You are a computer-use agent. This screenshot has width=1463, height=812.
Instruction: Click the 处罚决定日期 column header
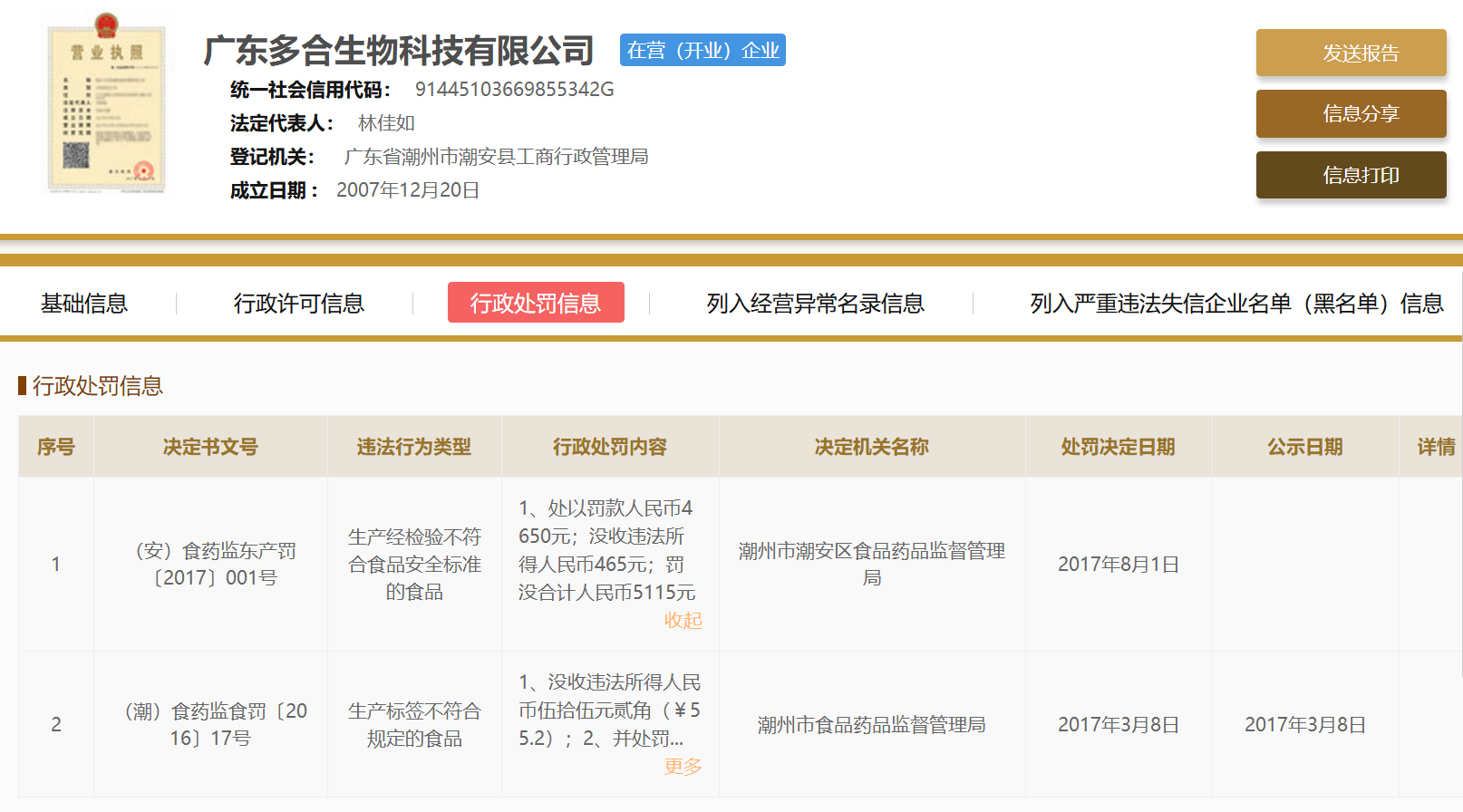pyautogui.click(x=1119, y=447)
